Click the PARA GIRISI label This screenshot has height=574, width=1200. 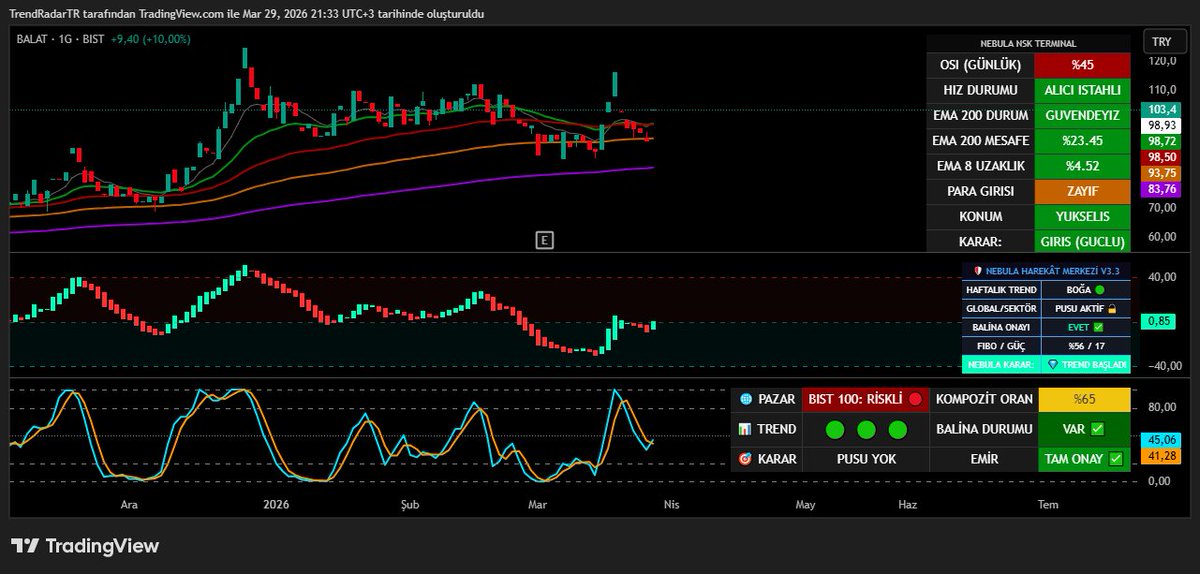click(980, 191)
